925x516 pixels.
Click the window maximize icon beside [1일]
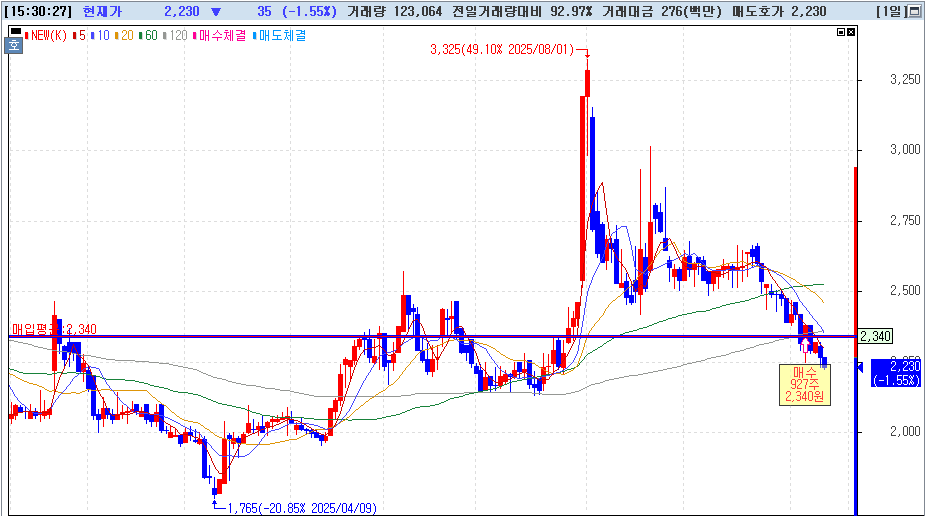(914, 11)
